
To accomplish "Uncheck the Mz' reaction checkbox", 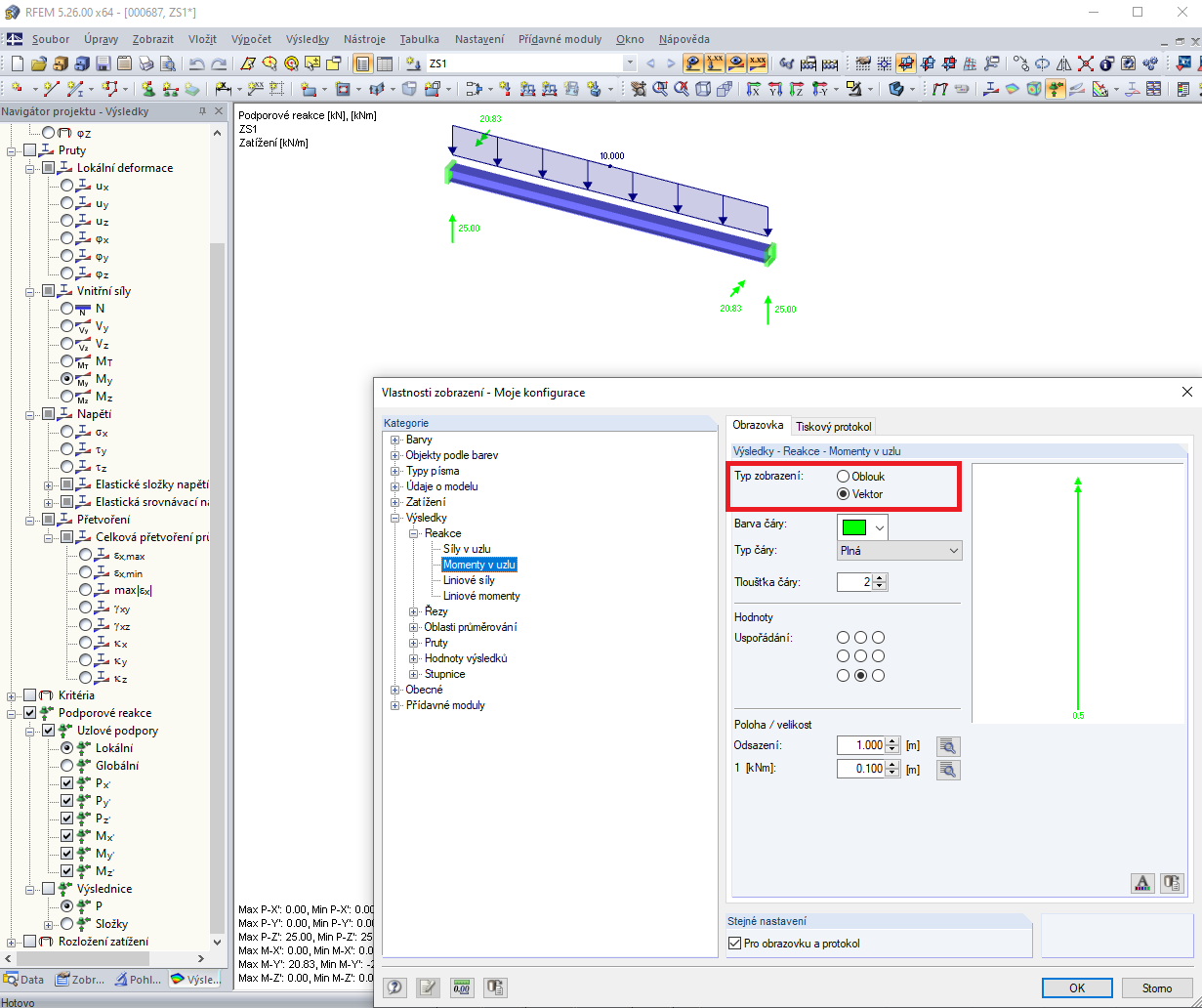I will pos(67,871).
